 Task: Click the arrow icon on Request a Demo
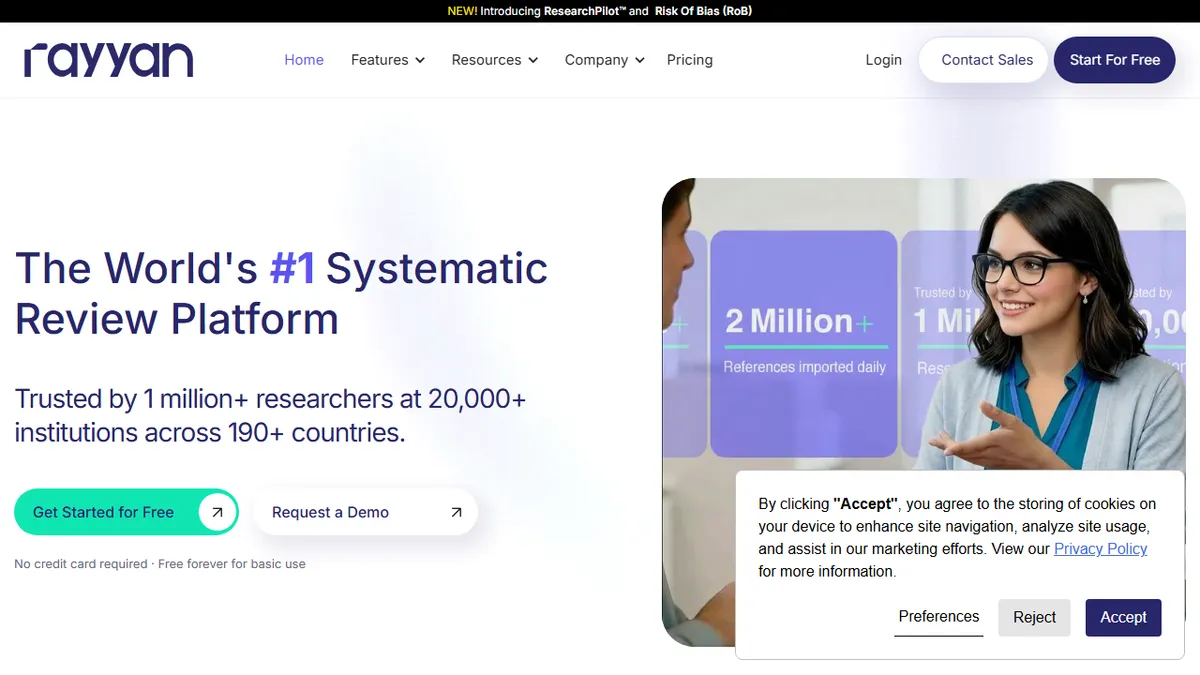pyautogui.click(x=456, y=512)
